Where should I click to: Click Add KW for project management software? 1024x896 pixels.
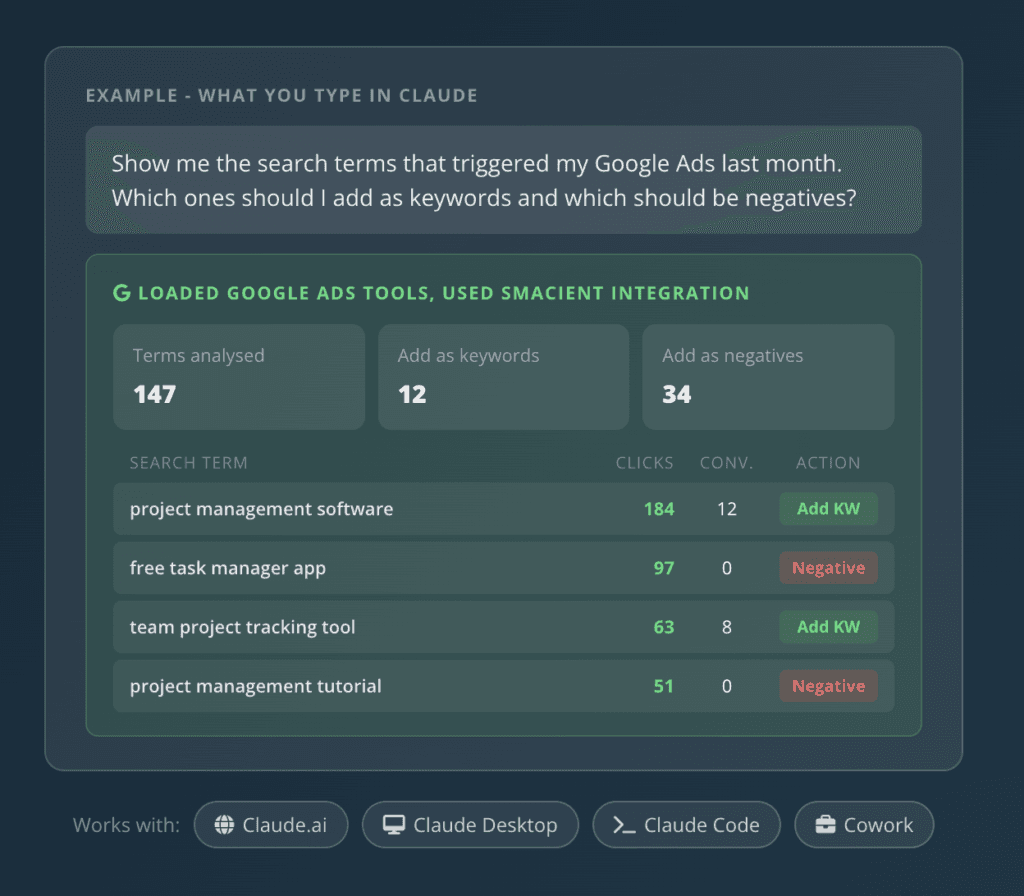click(x=828, y=509)
